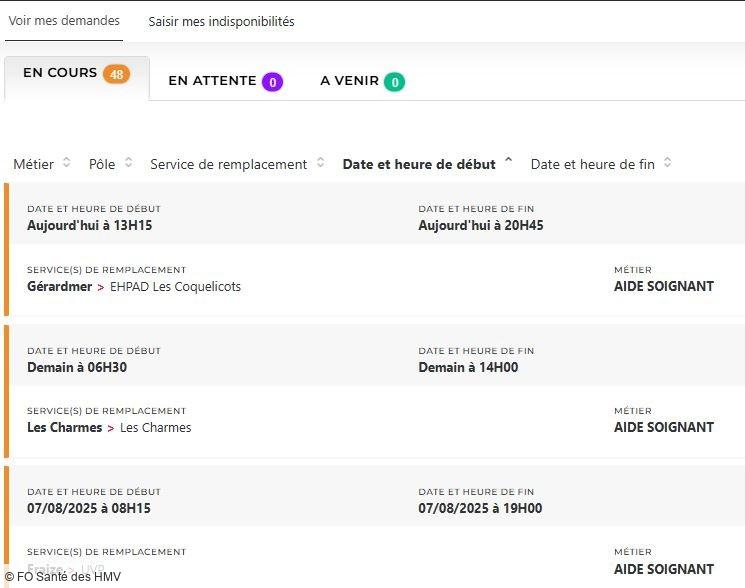Click the green 0 badge on A VENIR
Image resolution: width=745 pixels, height=588 pixels.
(x=394, y=82)
